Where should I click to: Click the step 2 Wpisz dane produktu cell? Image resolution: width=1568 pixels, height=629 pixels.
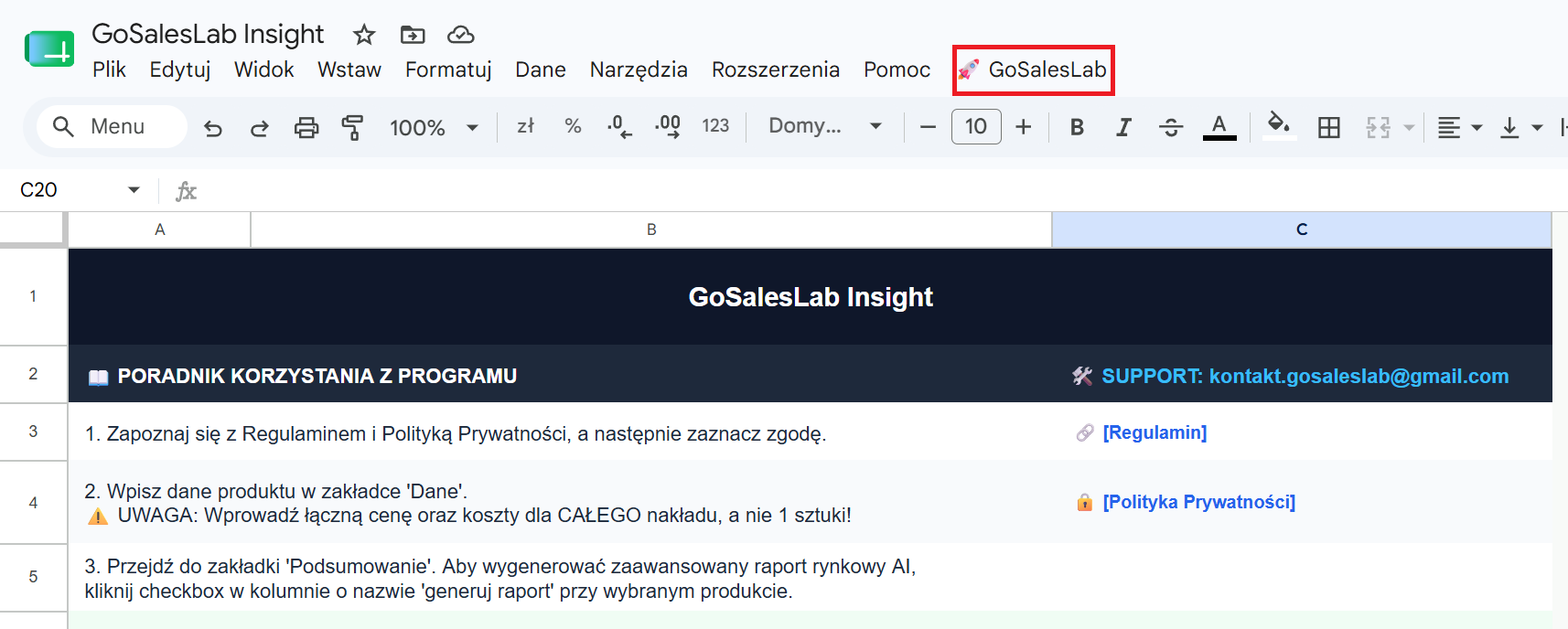click(560, 503)
